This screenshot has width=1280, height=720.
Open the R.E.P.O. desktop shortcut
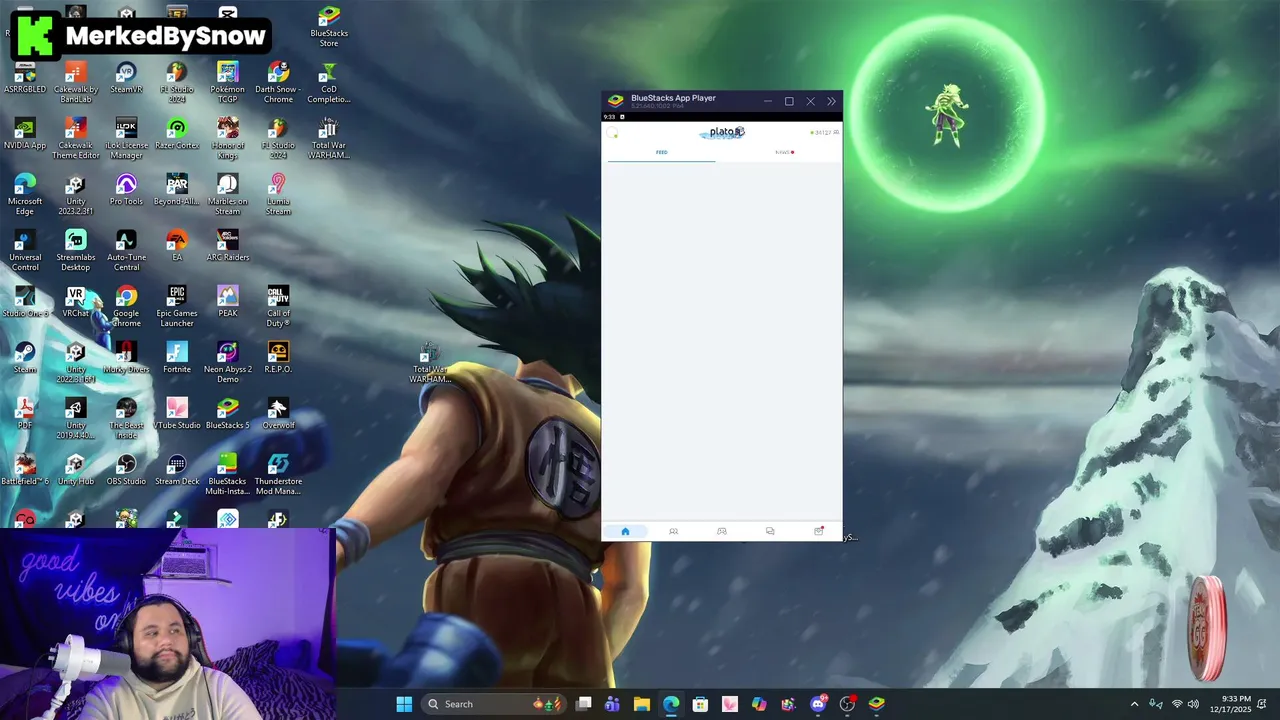278,358
